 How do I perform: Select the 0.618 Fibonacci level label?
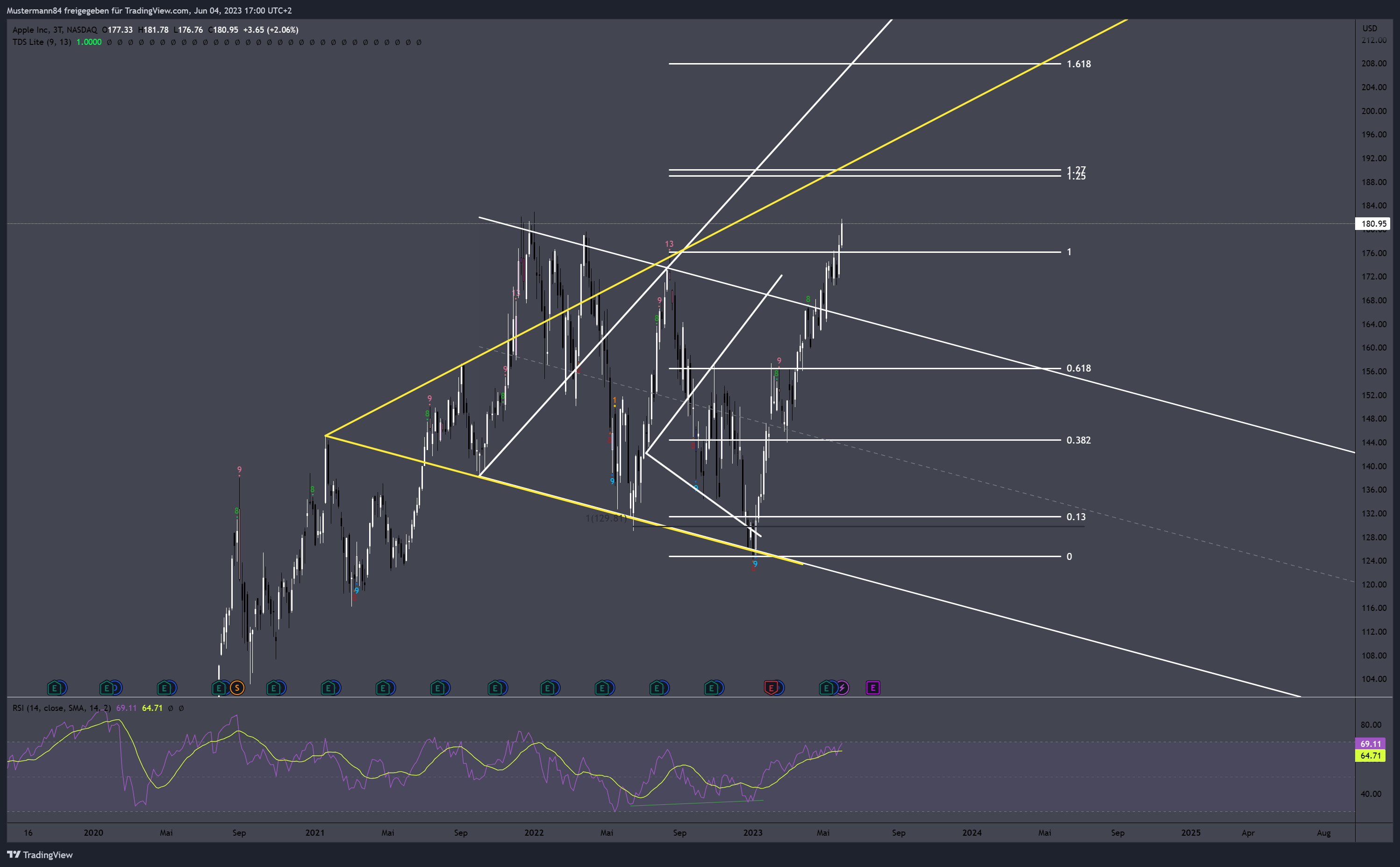[1079, 368]
